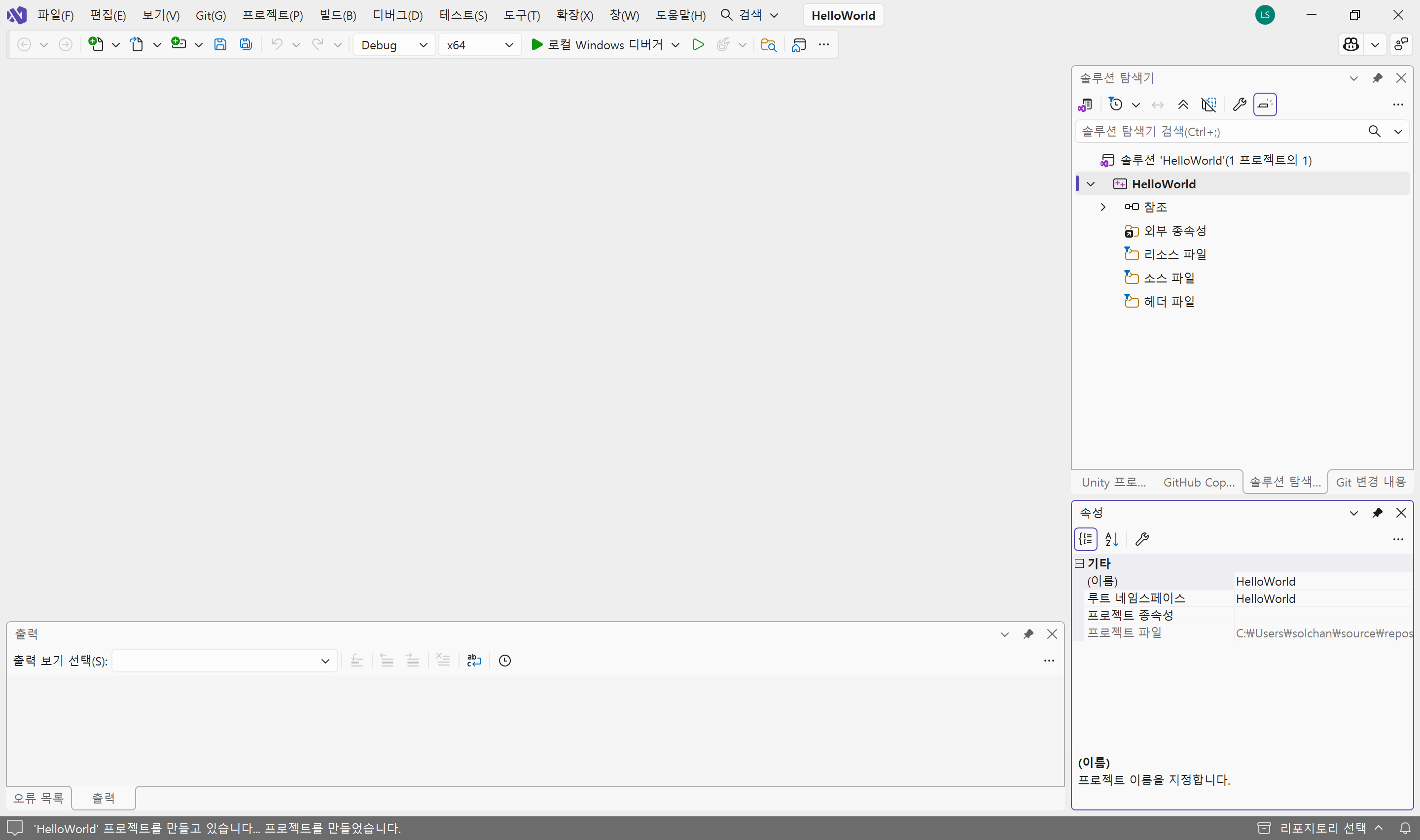Screen dimensions: 1420x840
Task: Open the Find in Files toolbar icon
Action: 768,44
